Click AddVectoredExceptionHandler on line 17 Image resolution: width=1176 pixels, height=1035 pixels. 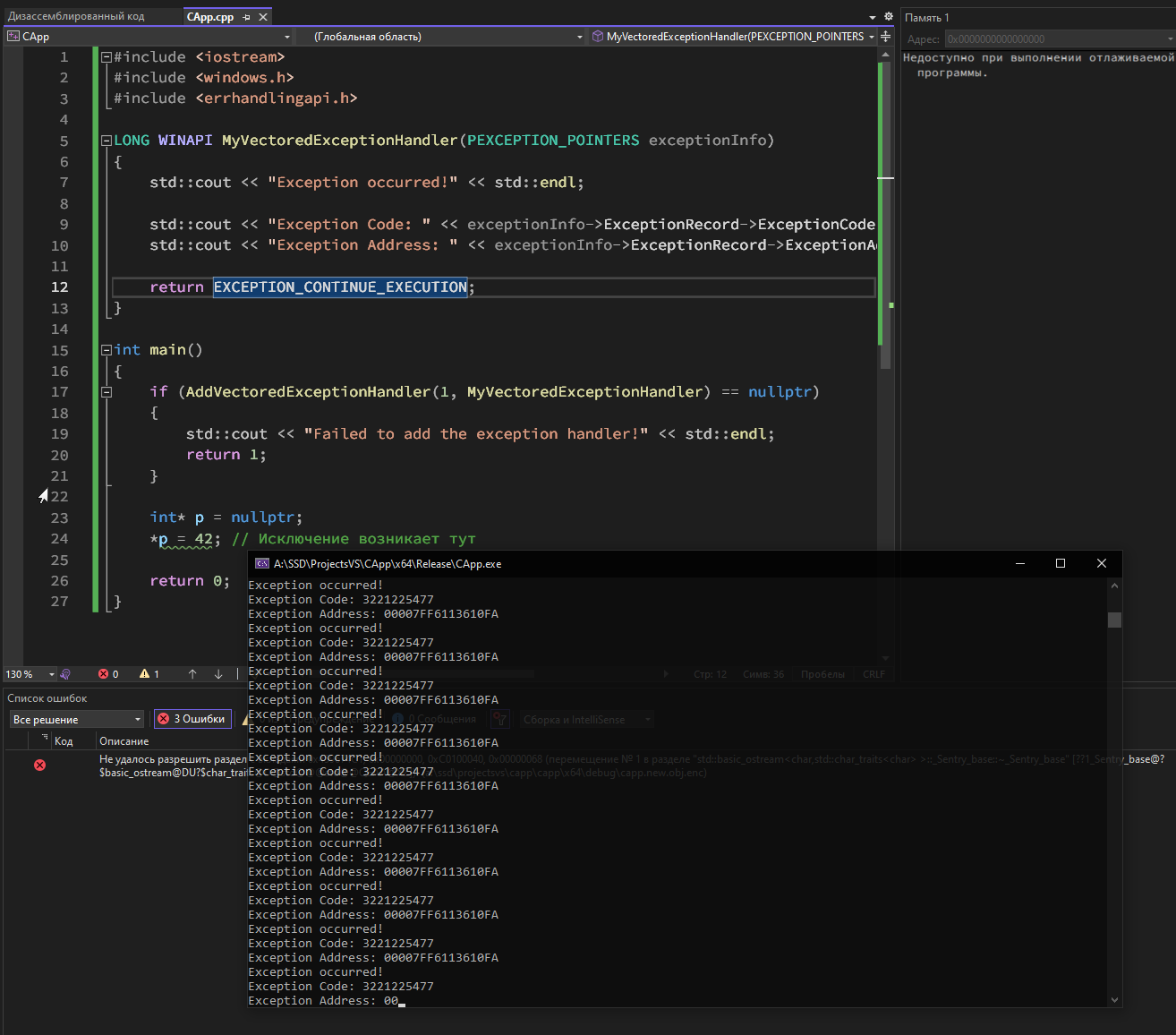[308, 392]
